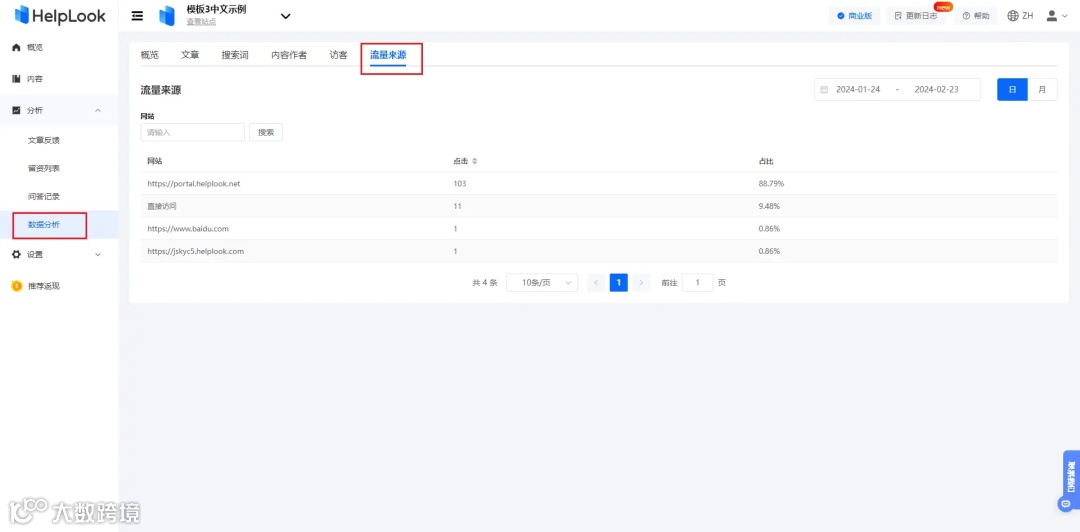This screenshot has height=532, width=1080.
Task: Click the https://portal.helplook.net row
Action: tap(599, 184)
